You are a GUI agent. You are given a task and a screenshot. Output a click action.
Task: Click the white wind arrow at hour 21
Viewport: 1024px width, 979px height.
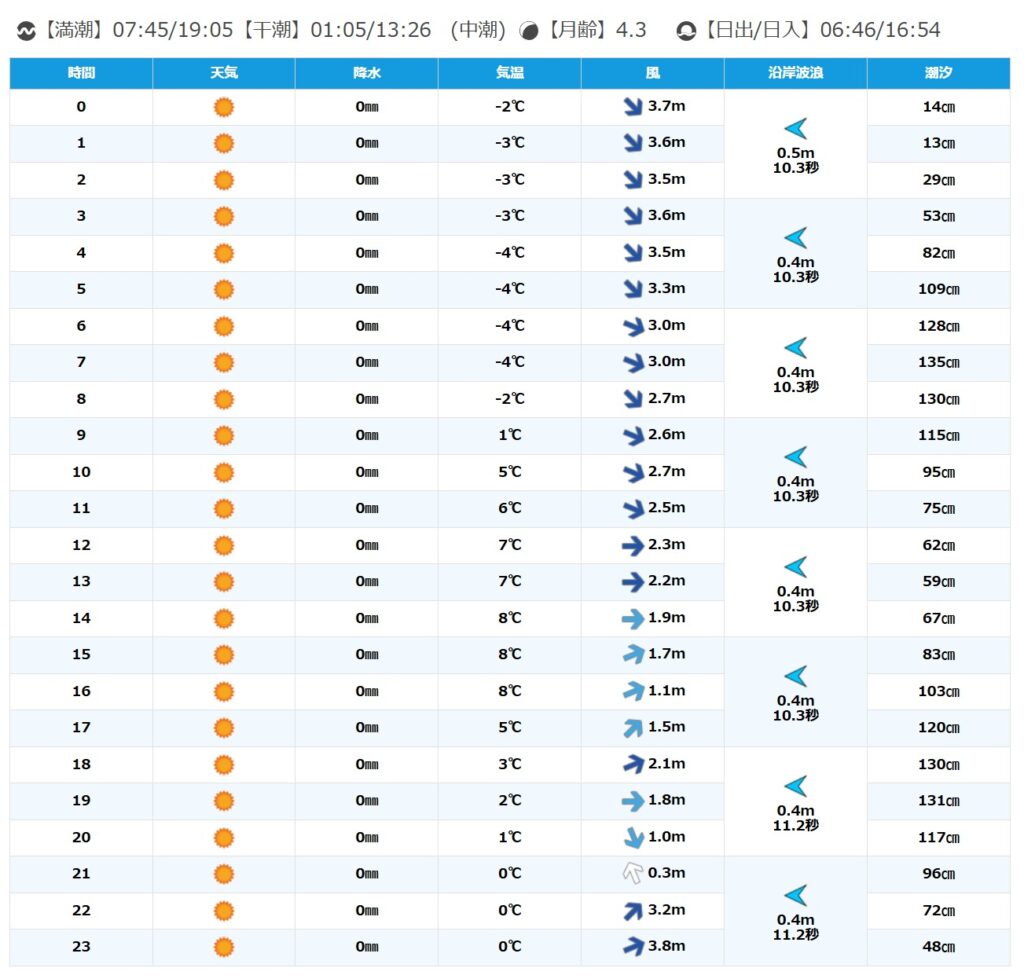coord(632,873)
